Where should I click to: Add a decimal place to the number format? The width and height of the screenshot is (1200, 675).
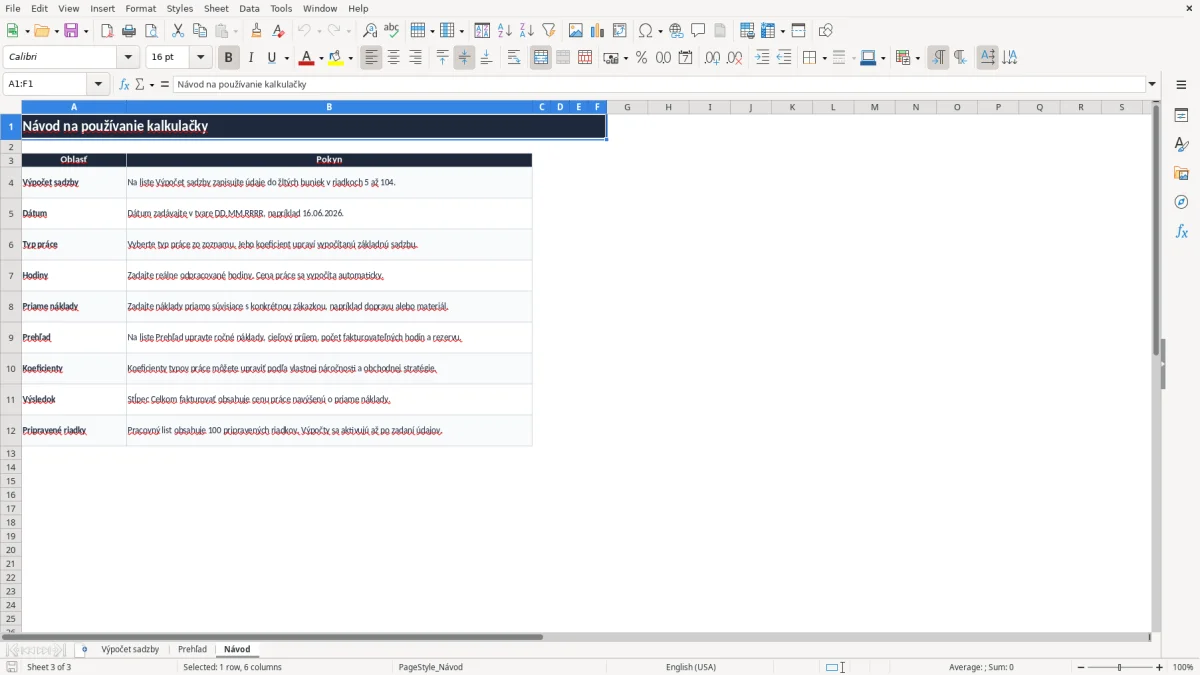coord(712,58)
